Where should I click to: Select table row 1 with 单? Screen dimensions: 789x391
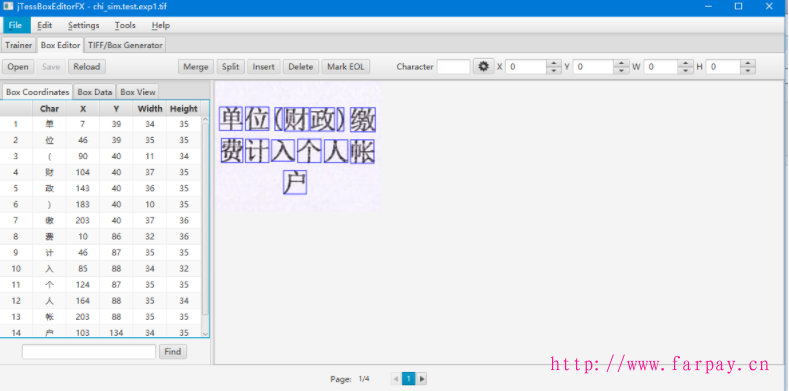click(x=100, y=124)
